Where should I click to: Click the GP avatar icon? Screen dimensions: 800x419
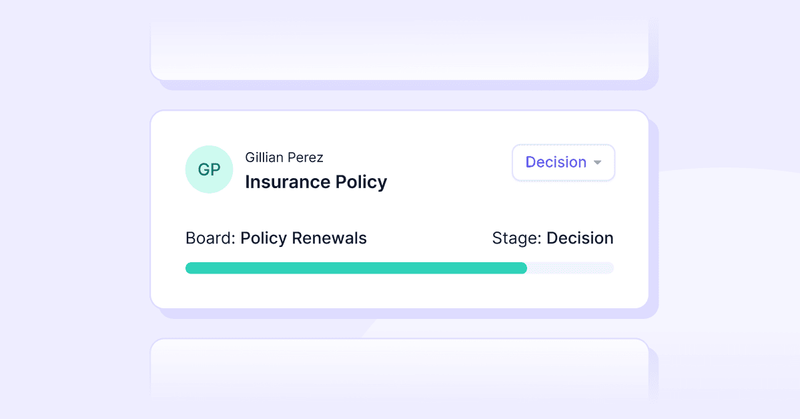[209, 170]
